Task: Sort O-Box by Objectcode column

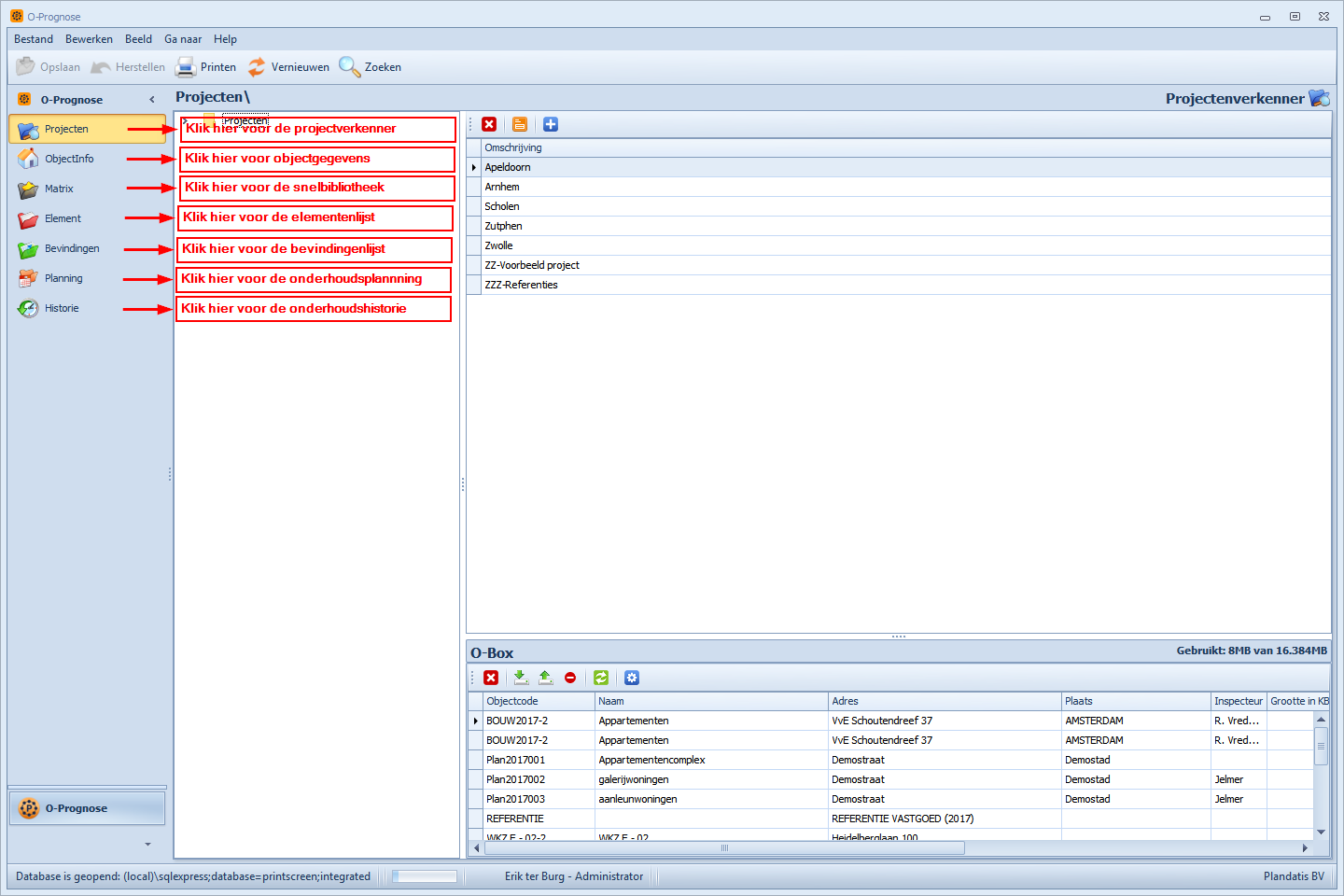Action: 539,701
